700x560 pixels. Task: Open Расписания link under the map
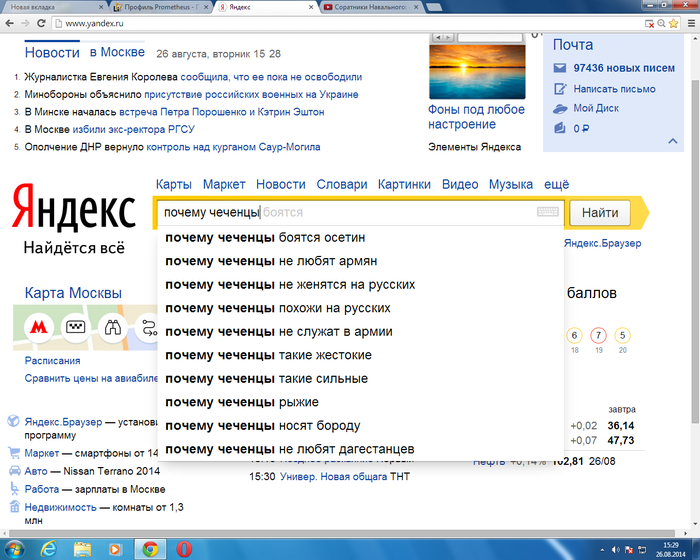(x=52, y=361)
